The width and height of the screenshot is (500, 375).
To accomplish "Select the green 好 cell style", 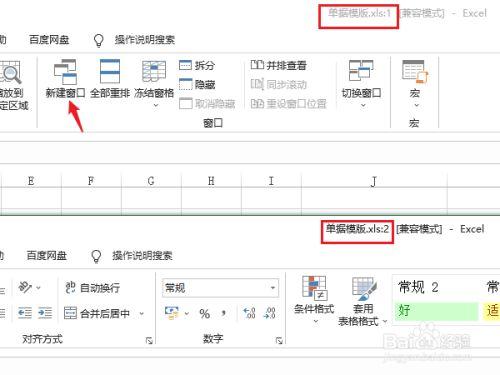I will click(437, 311).
